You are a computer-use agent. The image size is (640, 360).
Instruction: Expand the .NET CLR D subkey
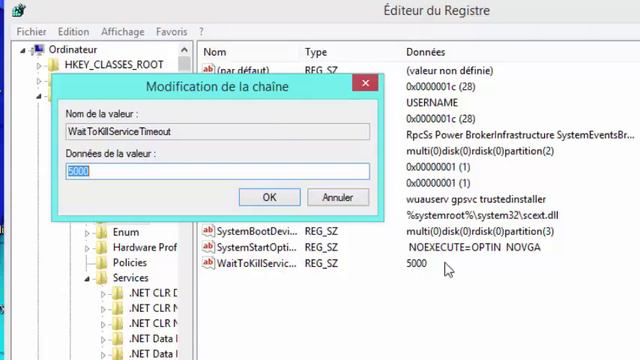pos(103,294)
